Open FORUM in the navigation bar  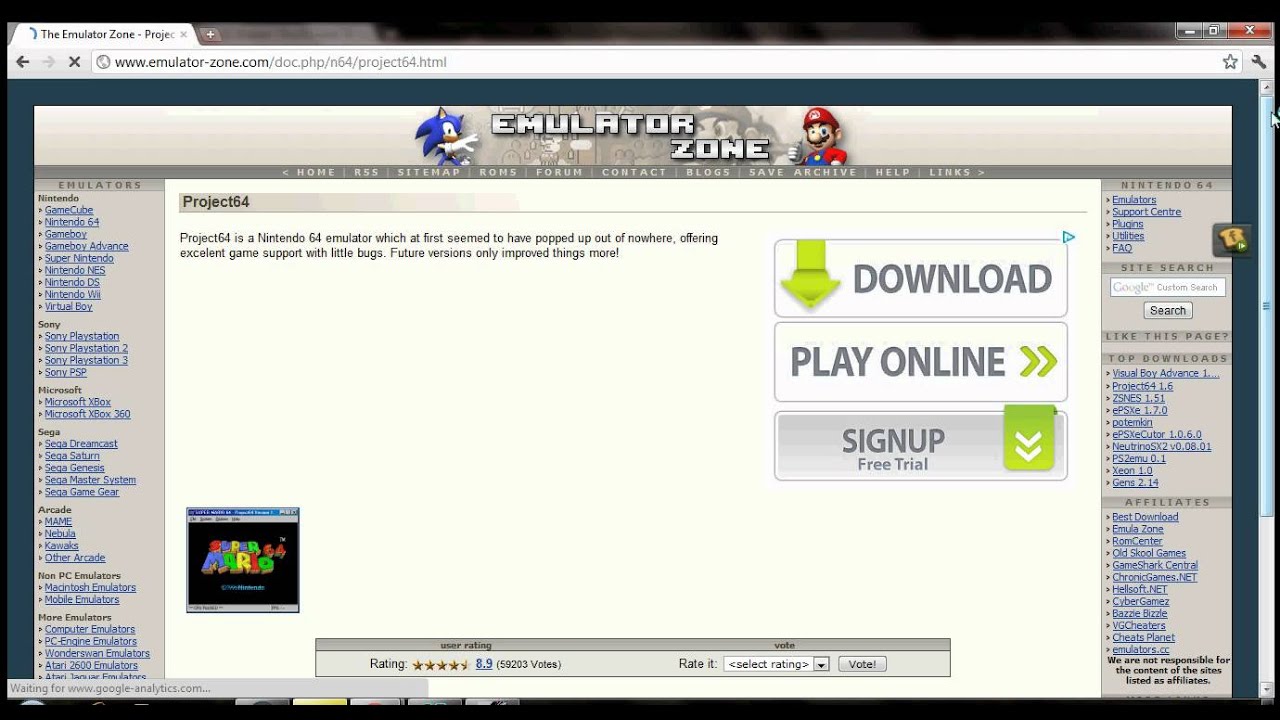click(x=559, y=172)
